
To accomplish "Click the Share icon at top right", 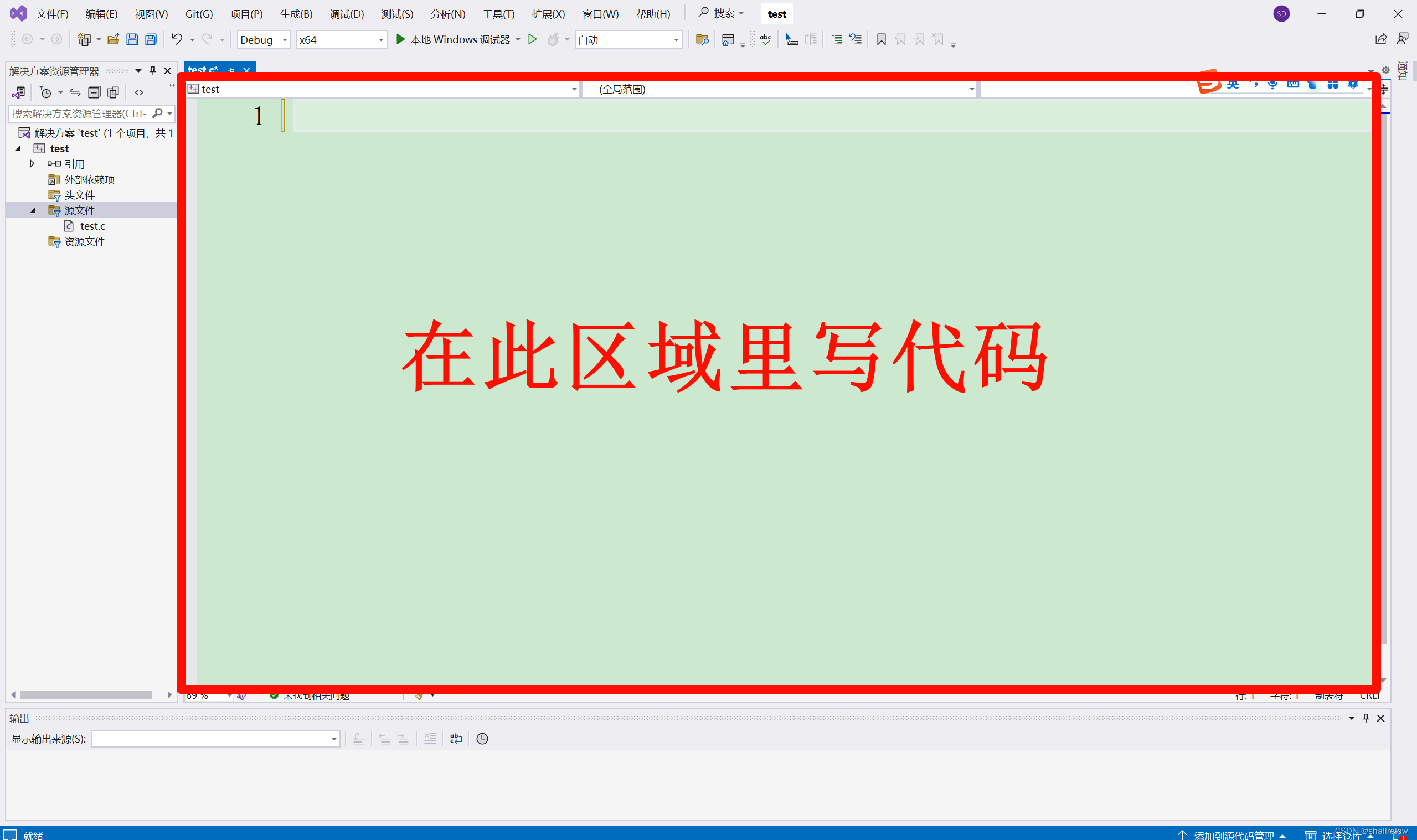I will (x=1381, y=39).
